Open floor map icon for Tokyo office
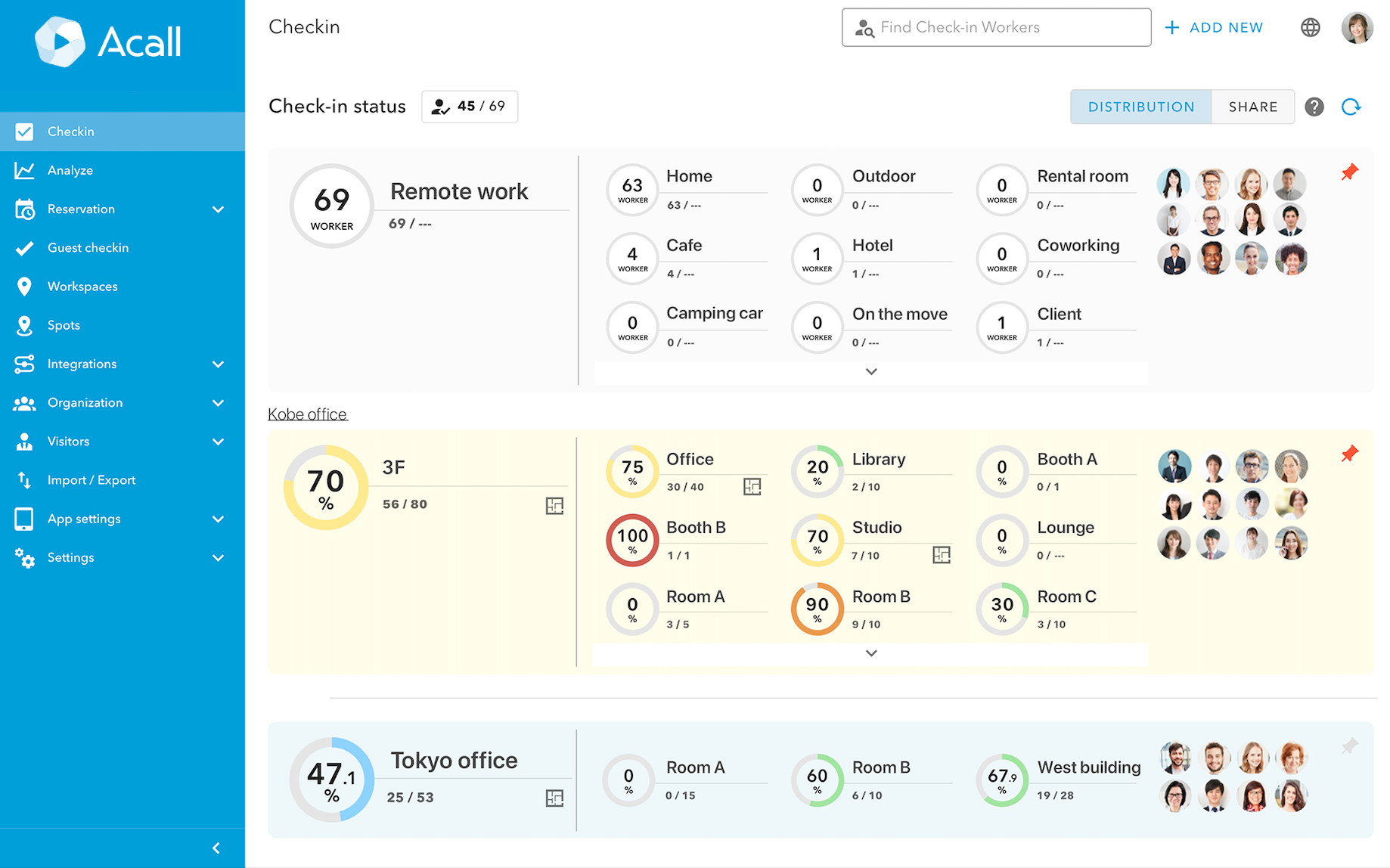The height and width of the screenshot is (868, 1390). click(x=554, y=798)
